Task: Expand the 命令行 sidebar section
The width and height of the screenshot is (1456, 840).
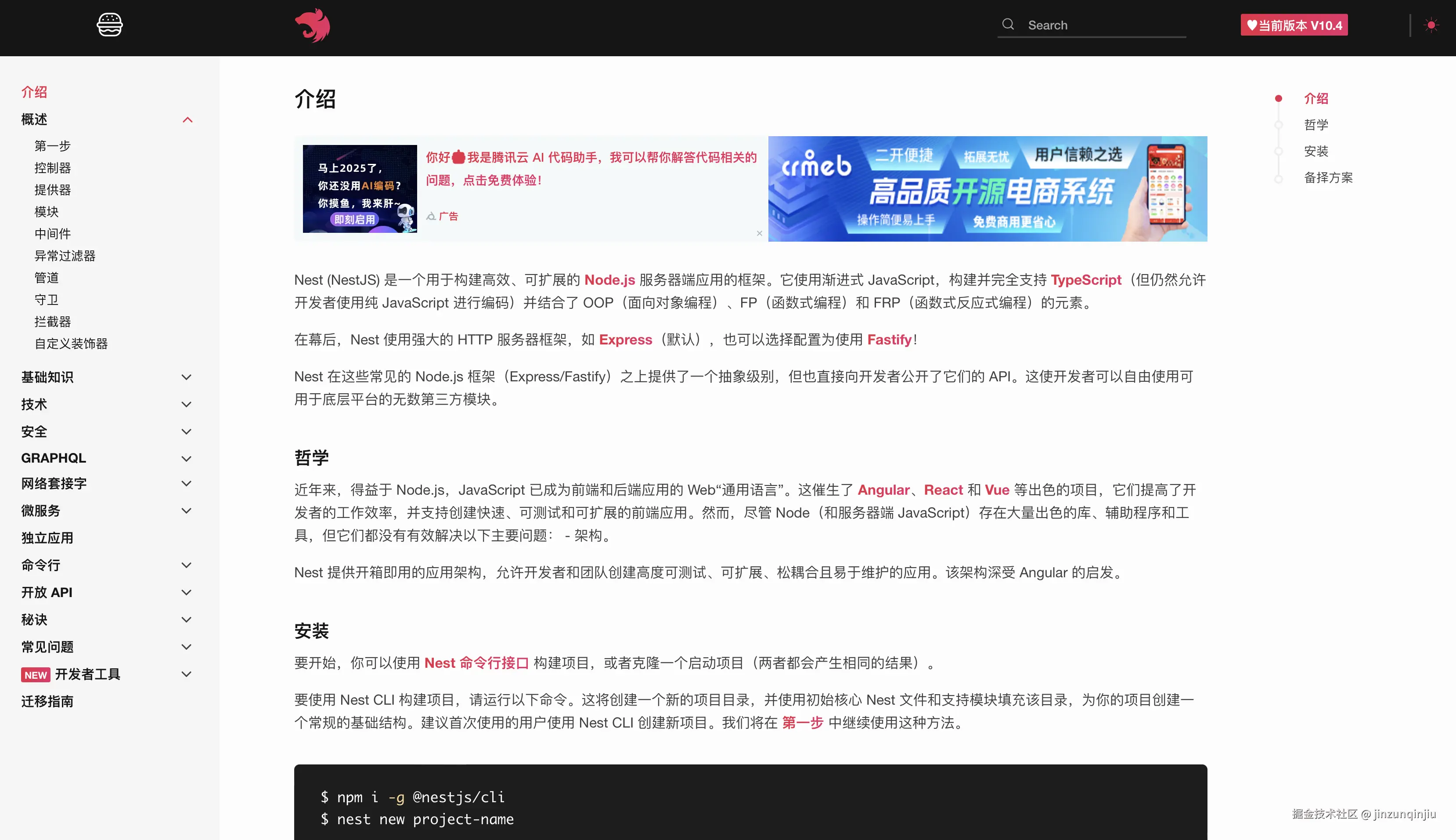Action: click(x=186, y=565)
